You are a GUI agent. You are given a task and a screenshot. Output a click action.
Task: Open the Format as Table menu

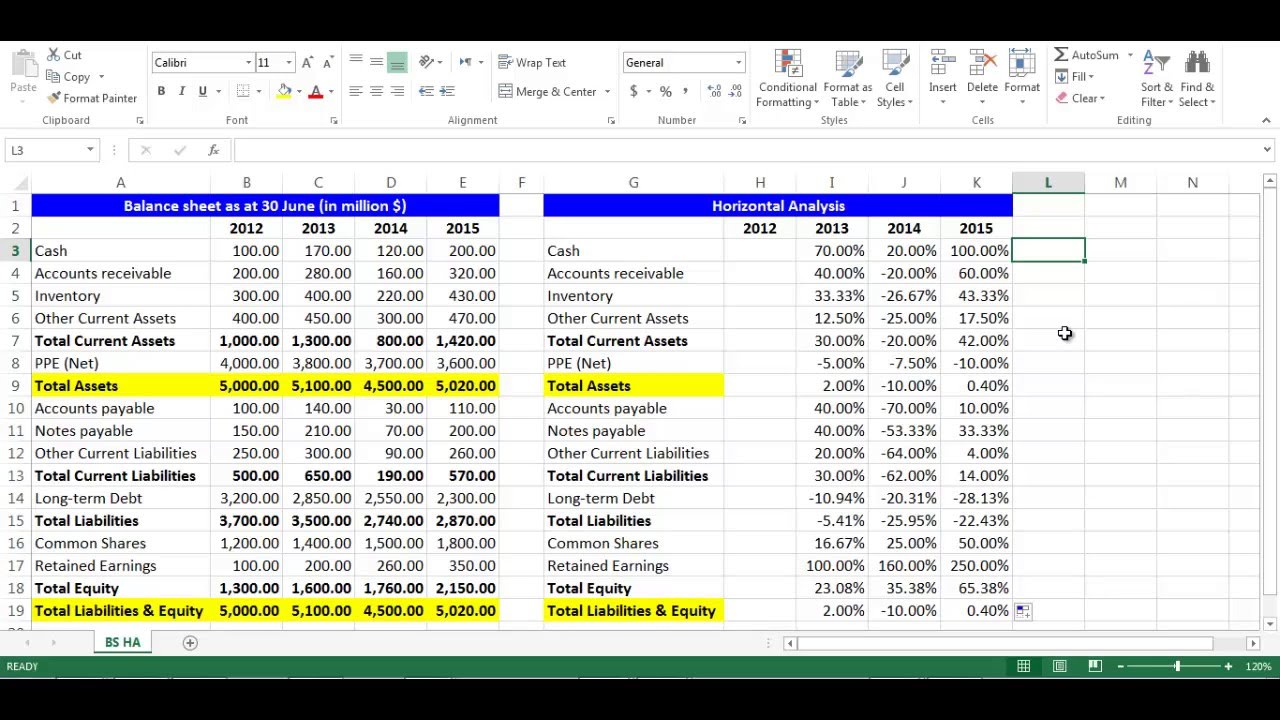pyautogui.click(x=848, y=78)
